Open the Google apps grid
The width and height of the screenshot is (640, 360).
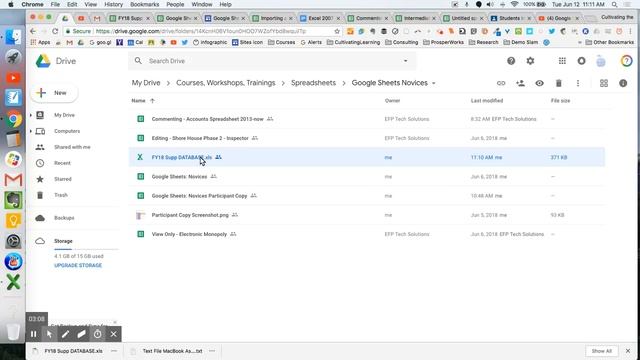(x=562, y=61)
